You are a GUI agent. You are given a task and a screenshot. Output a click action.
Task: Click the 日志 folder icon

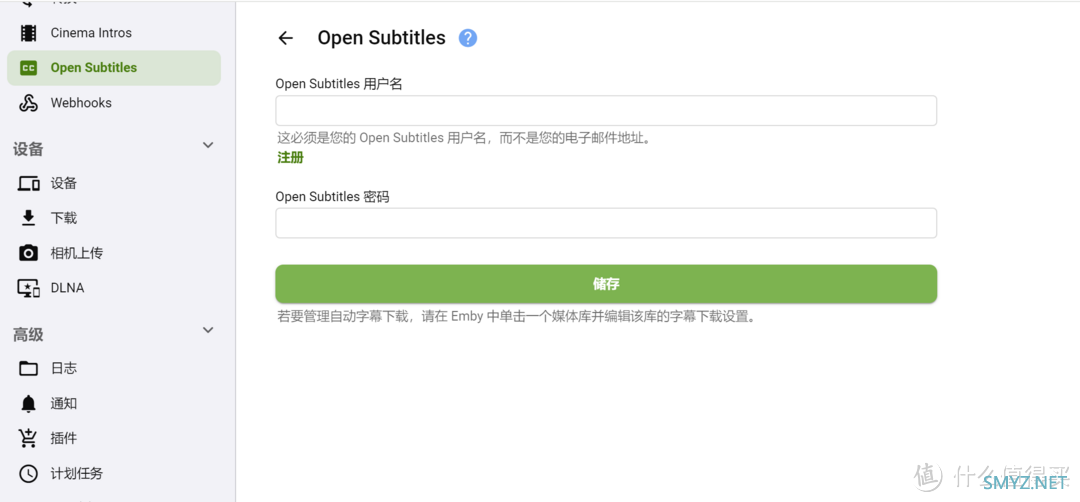pyautogui.click(x=28, y=368)
